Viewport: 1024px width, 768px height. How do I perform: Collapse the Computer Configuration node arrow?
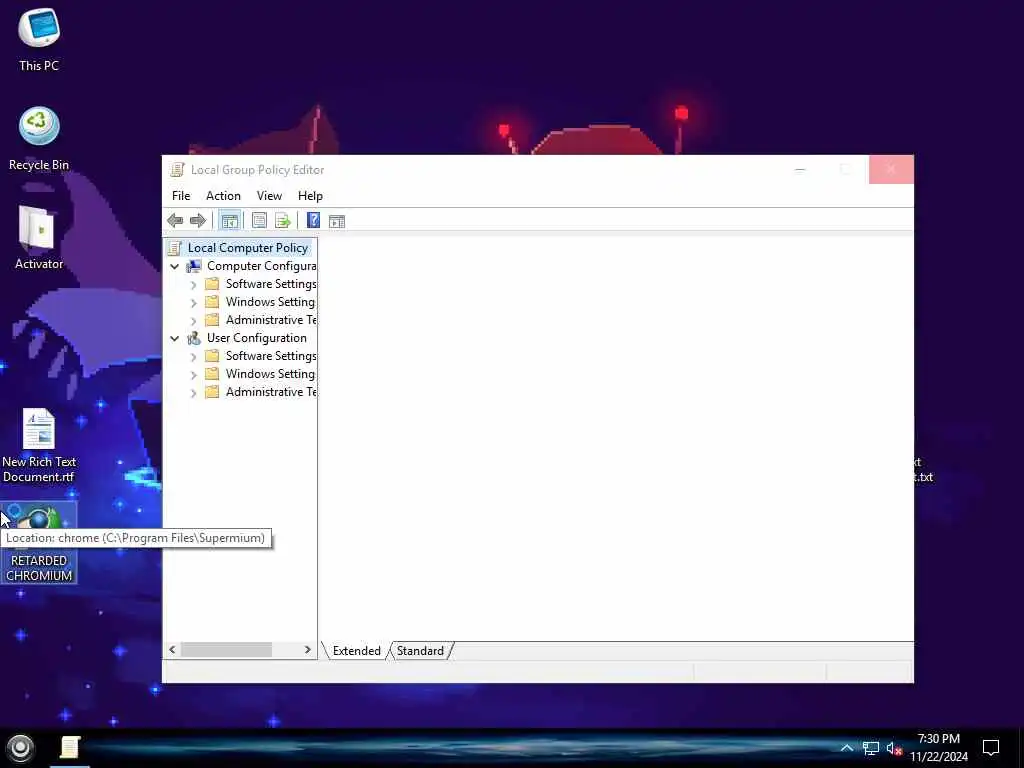pos(174,266)
